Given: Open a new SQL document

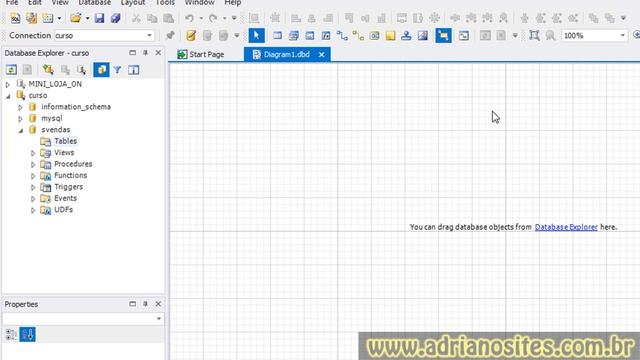Looking at the screenshot, I should point(15,18).
